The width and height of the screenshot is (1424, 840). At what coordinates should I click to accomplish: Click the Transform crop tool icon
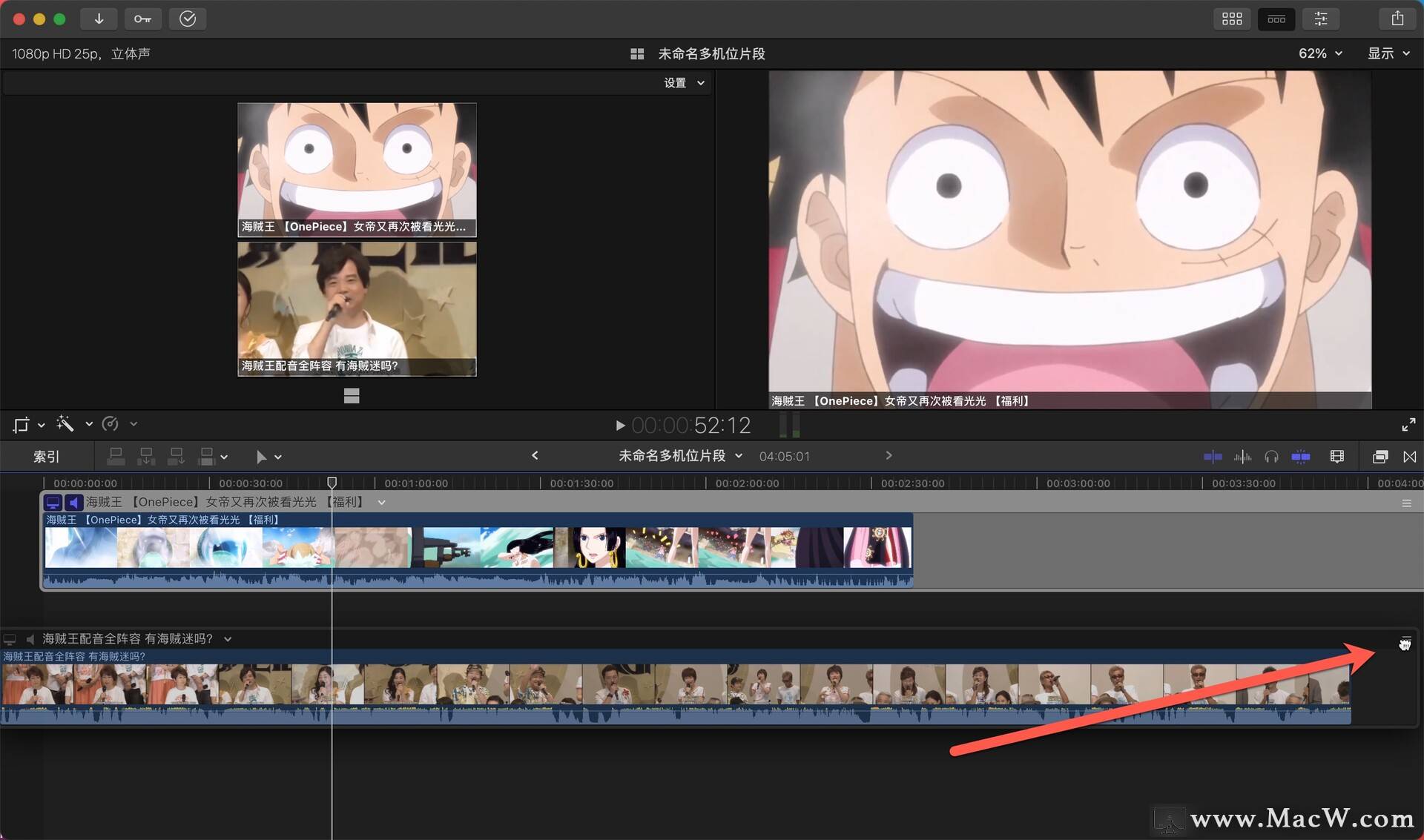coord(21,425)
